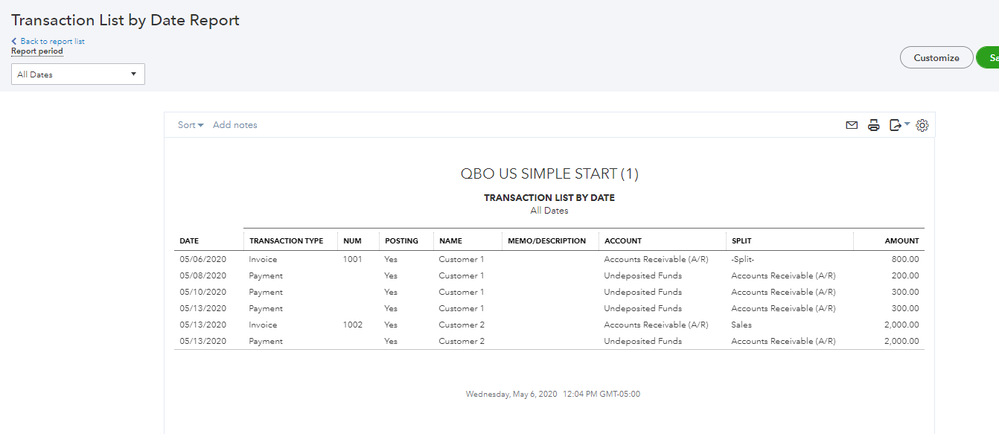
Task: Click the TRANSACTION TYPE column header
Action: tap(286, 241)
